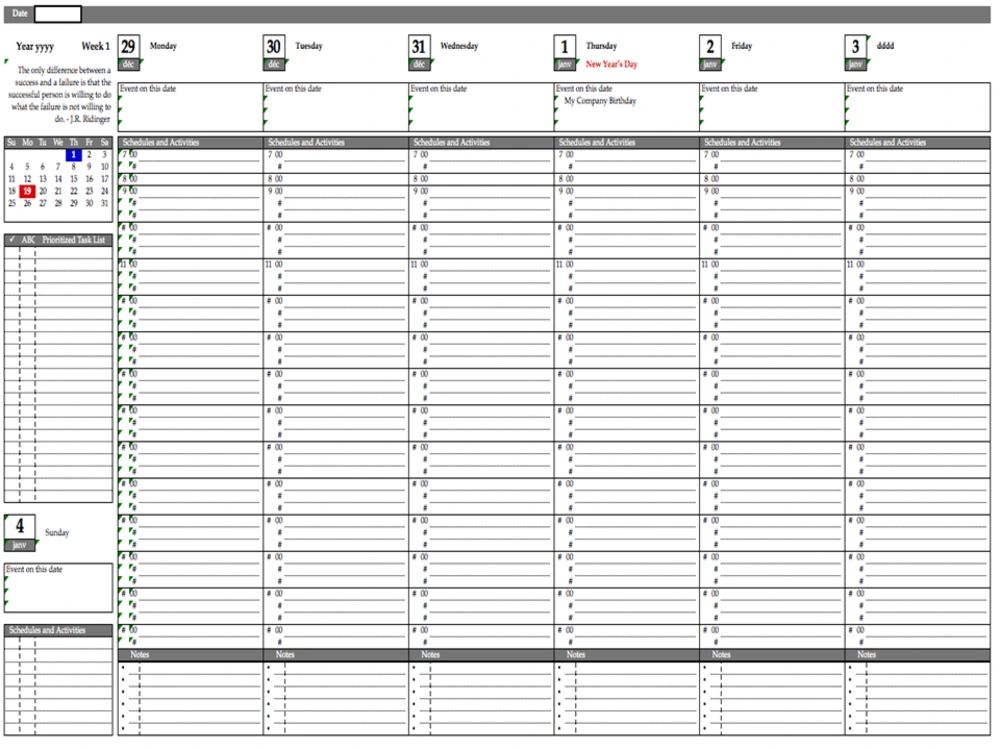The width and height of the screenshot is (1000, 750).
Task: Click the 'janv' month tag under Sunday's 4
Action: (x=20, y=546)
